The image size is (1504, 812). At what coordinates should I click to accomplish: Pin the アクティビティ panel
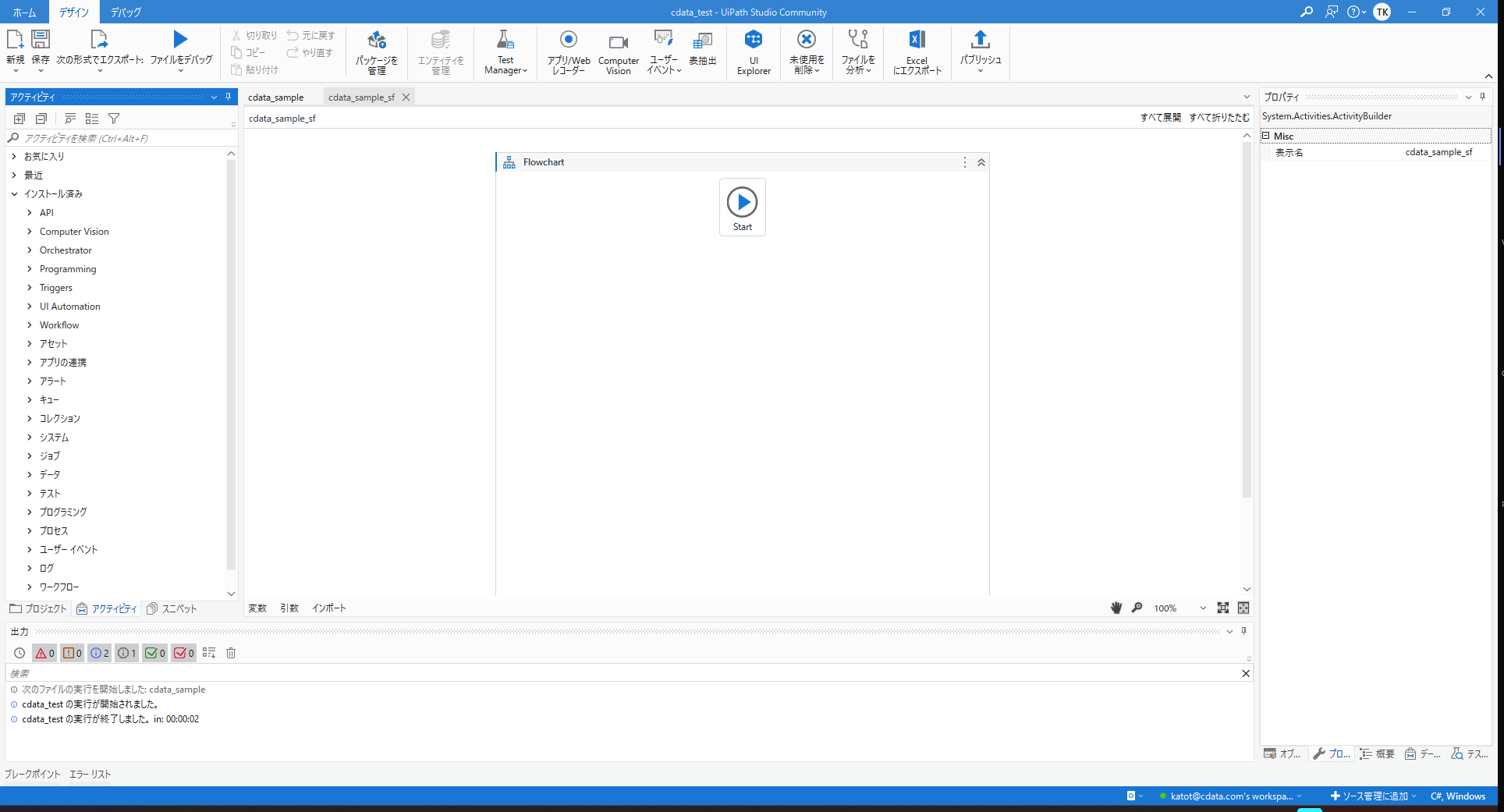[228, 97]
